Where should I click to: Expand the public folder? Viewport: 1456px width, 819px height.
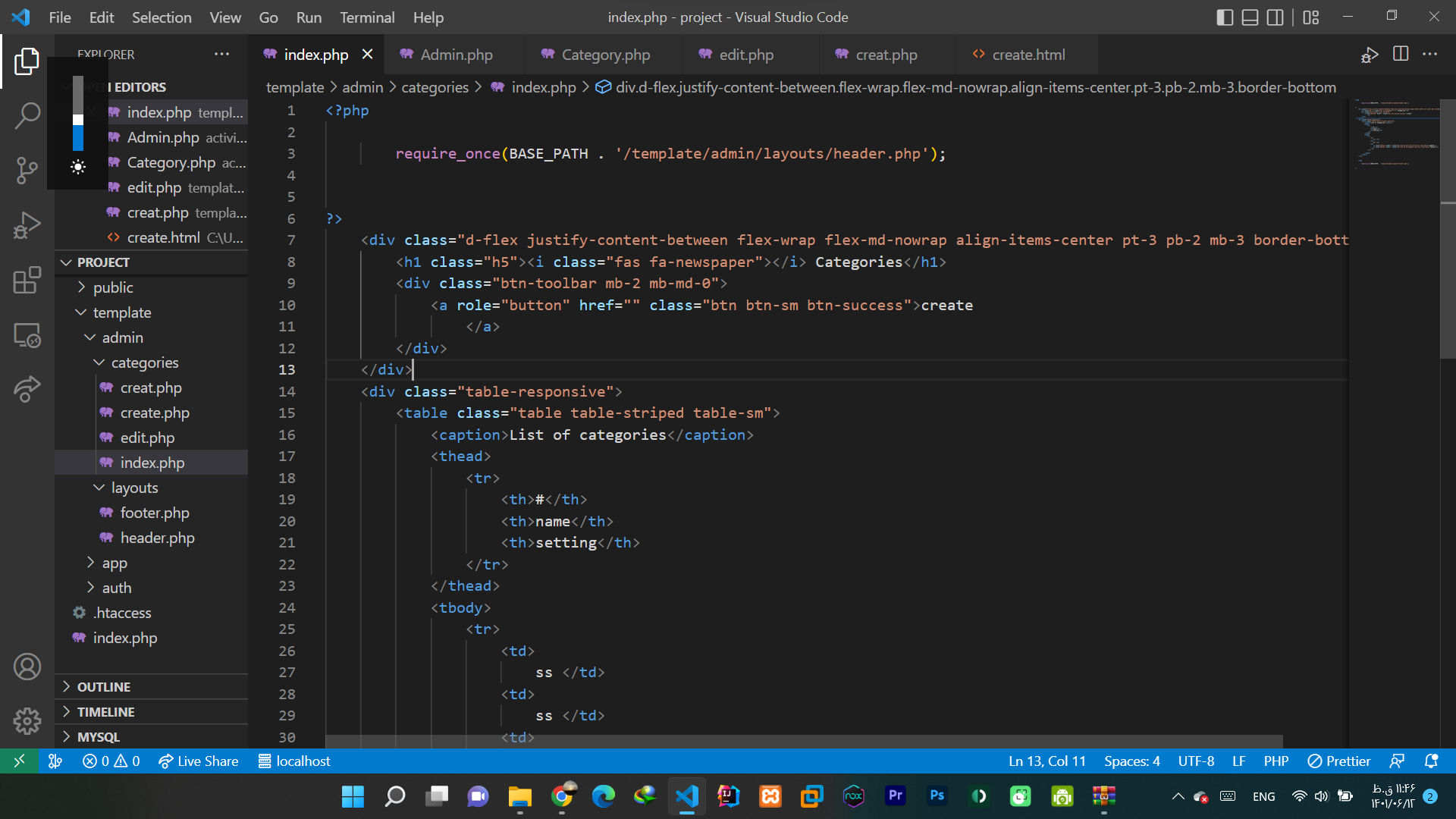pos(113,287)
